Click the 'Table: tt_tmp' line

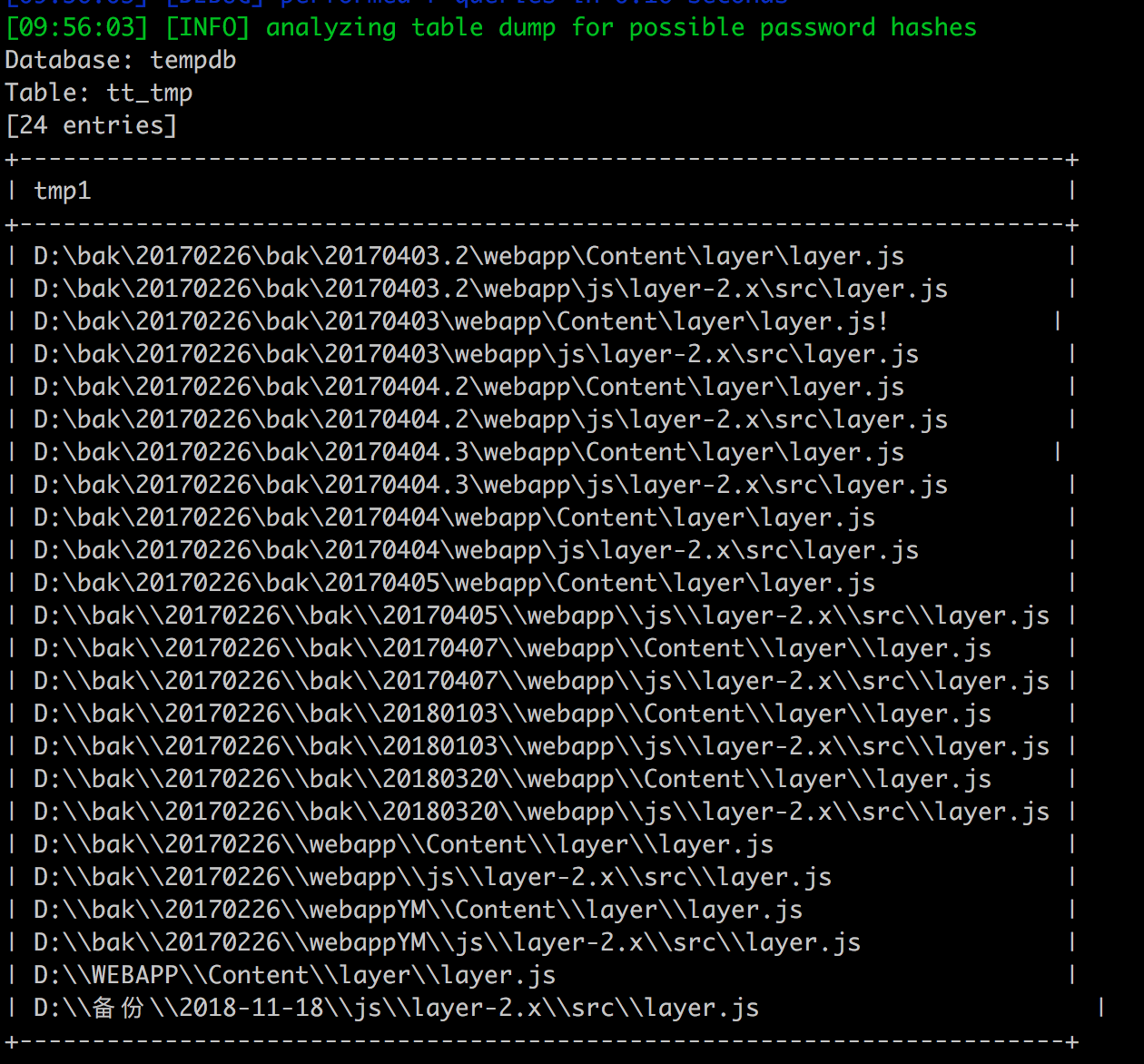coord(99,93)
